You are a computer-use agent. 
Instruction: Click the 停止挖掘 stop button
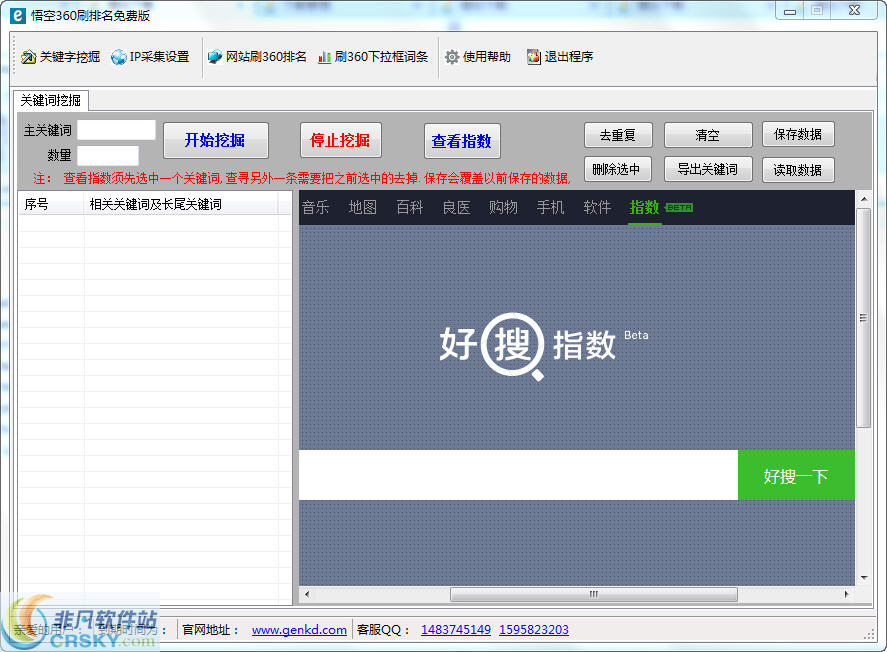point(341,140)
